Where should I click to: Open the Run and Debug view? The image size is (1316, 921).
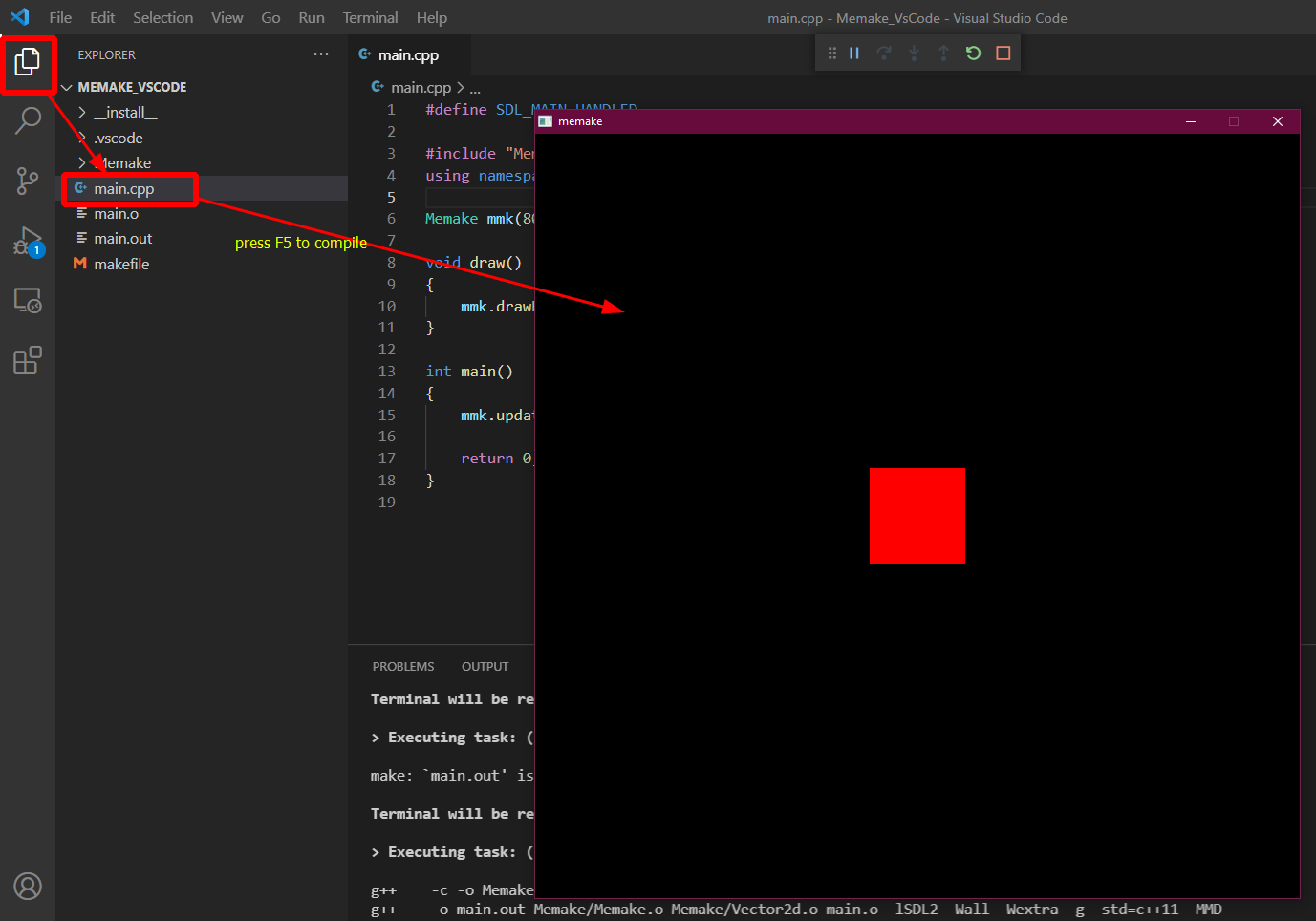(28, 241)
